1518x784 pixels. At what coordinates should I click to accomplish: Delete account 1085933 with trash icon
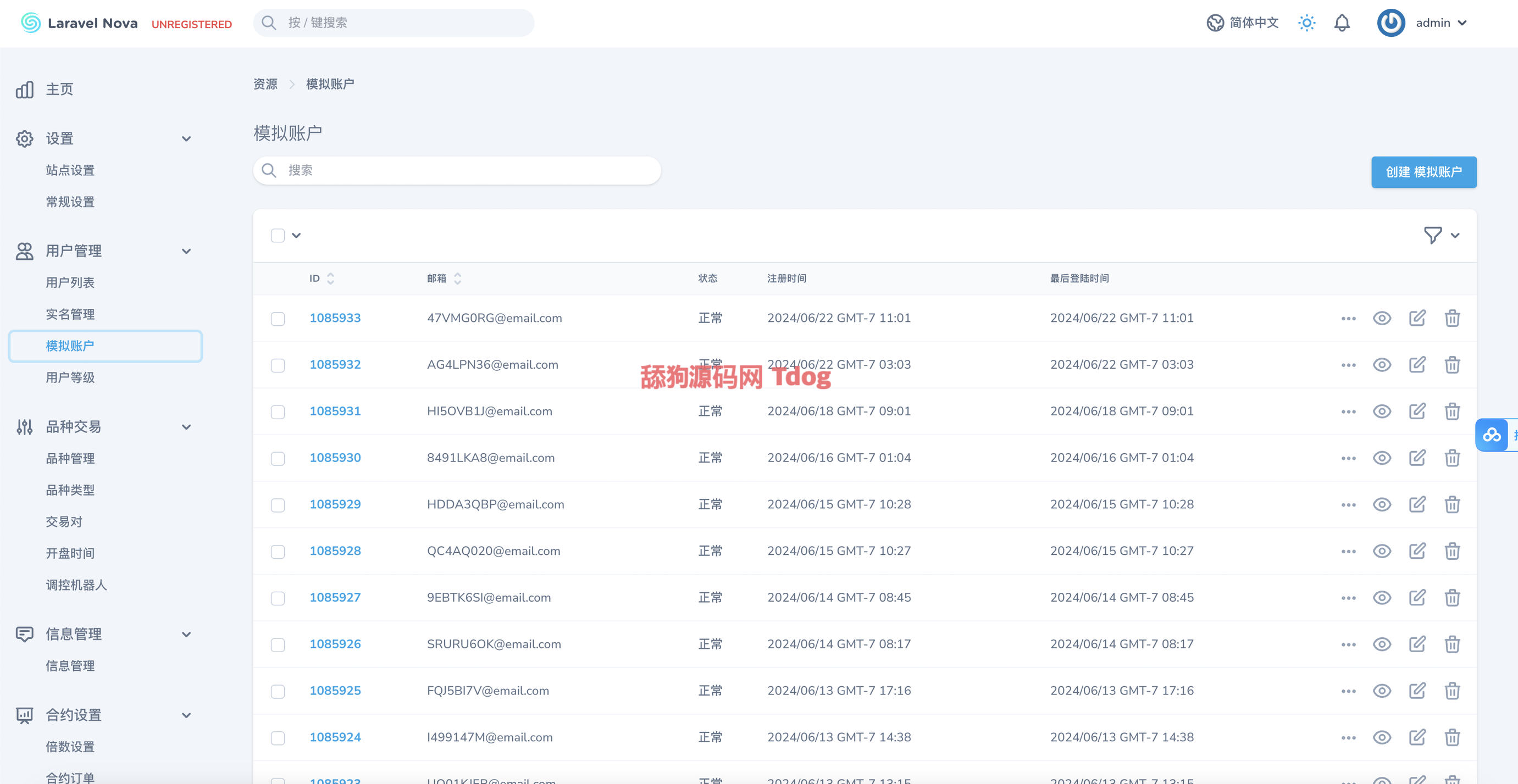click(1451, 318)
